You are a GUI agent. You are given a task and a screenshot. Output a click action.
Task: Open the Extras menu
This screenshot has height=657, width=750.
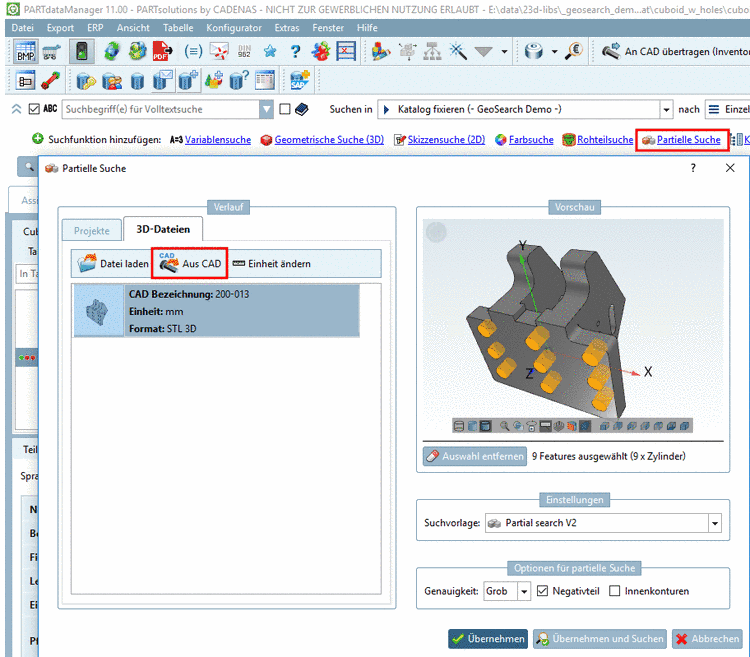287,28
